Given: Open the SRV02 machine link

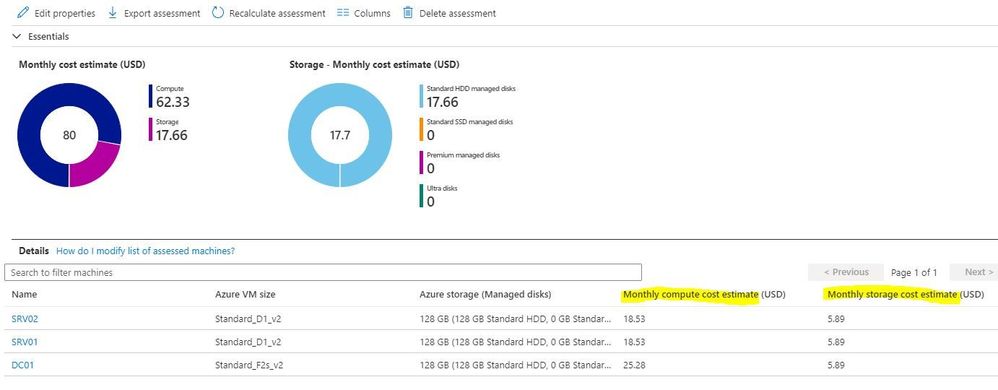Looking at the screenshot, I should [25, 319].
